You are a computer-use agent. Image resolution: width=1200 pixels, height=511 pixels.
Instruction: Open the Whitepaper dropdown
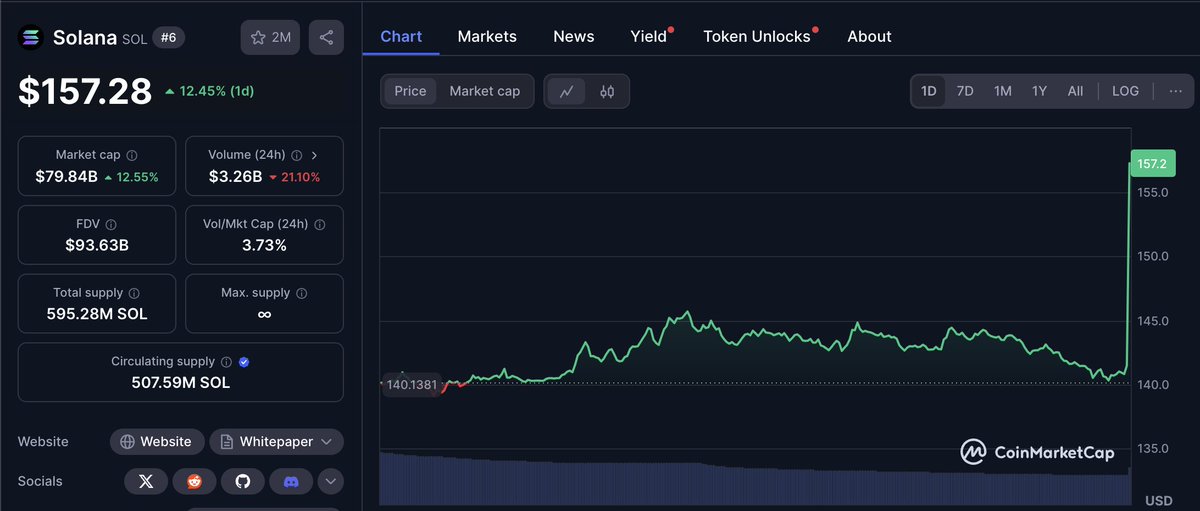point(277,441)
